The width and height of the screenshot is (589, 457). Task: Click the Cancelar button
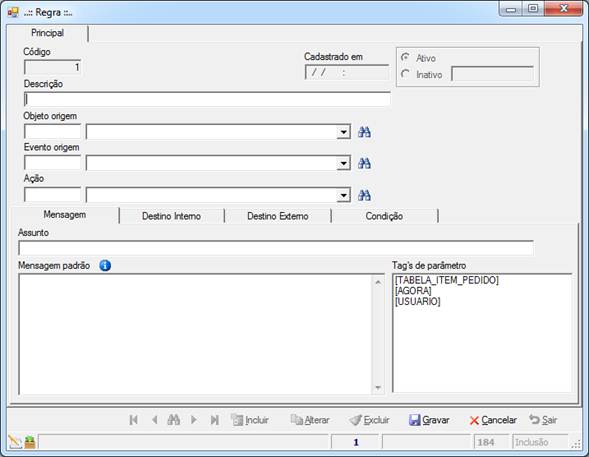[x=493, y=420]
